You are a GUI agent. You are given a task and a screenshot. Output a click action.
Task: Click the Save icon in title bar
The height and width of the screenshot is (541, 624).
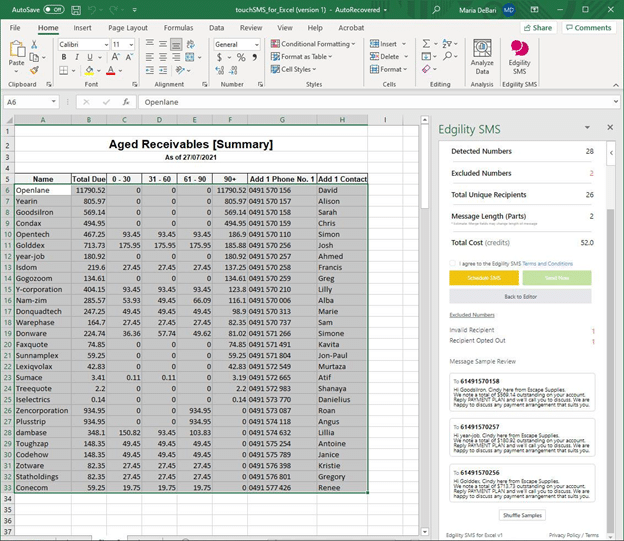pyautogui.click(x=75, y=9)
